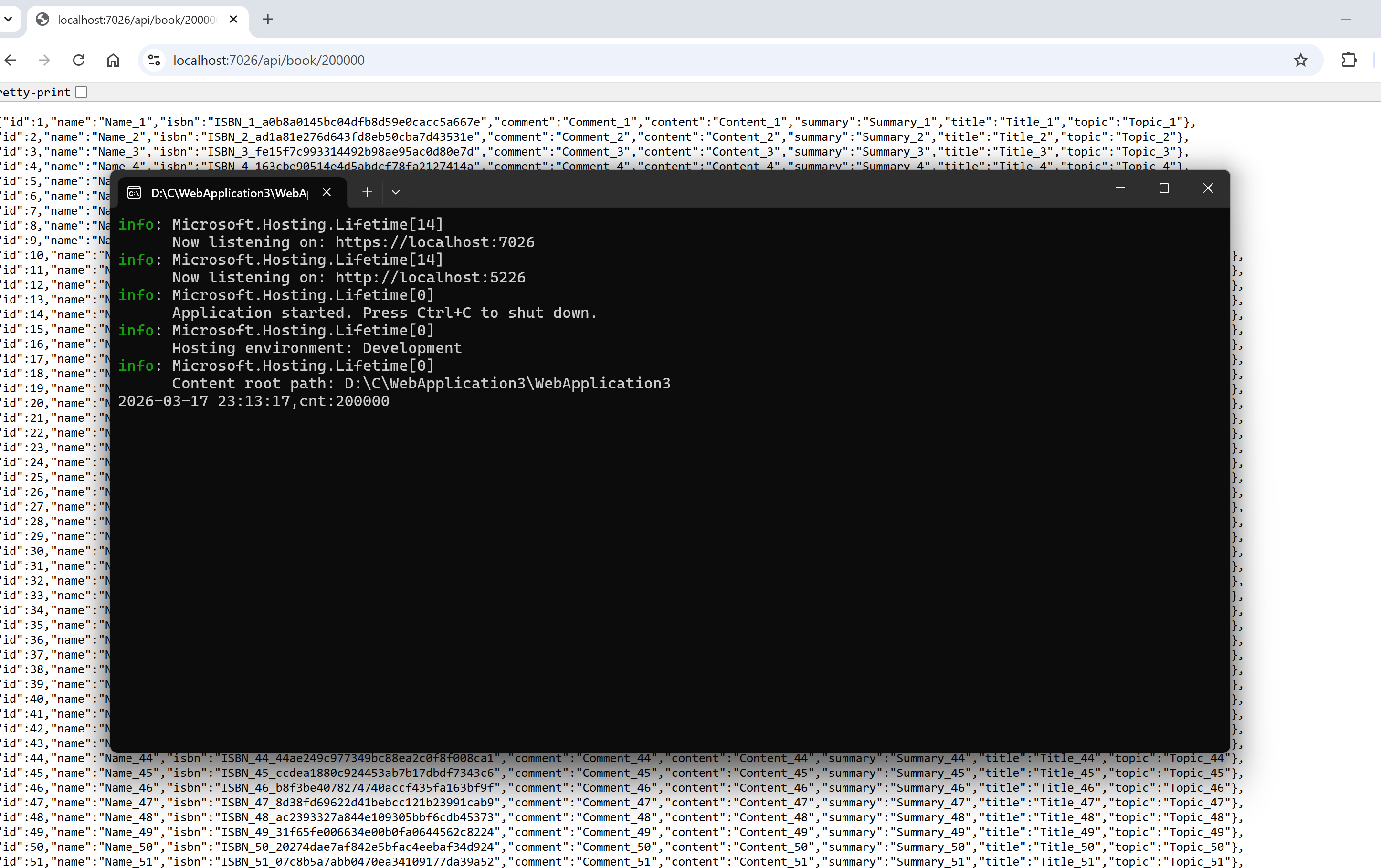
Task: Minimize the terminal window
Action: [1120, 188]
